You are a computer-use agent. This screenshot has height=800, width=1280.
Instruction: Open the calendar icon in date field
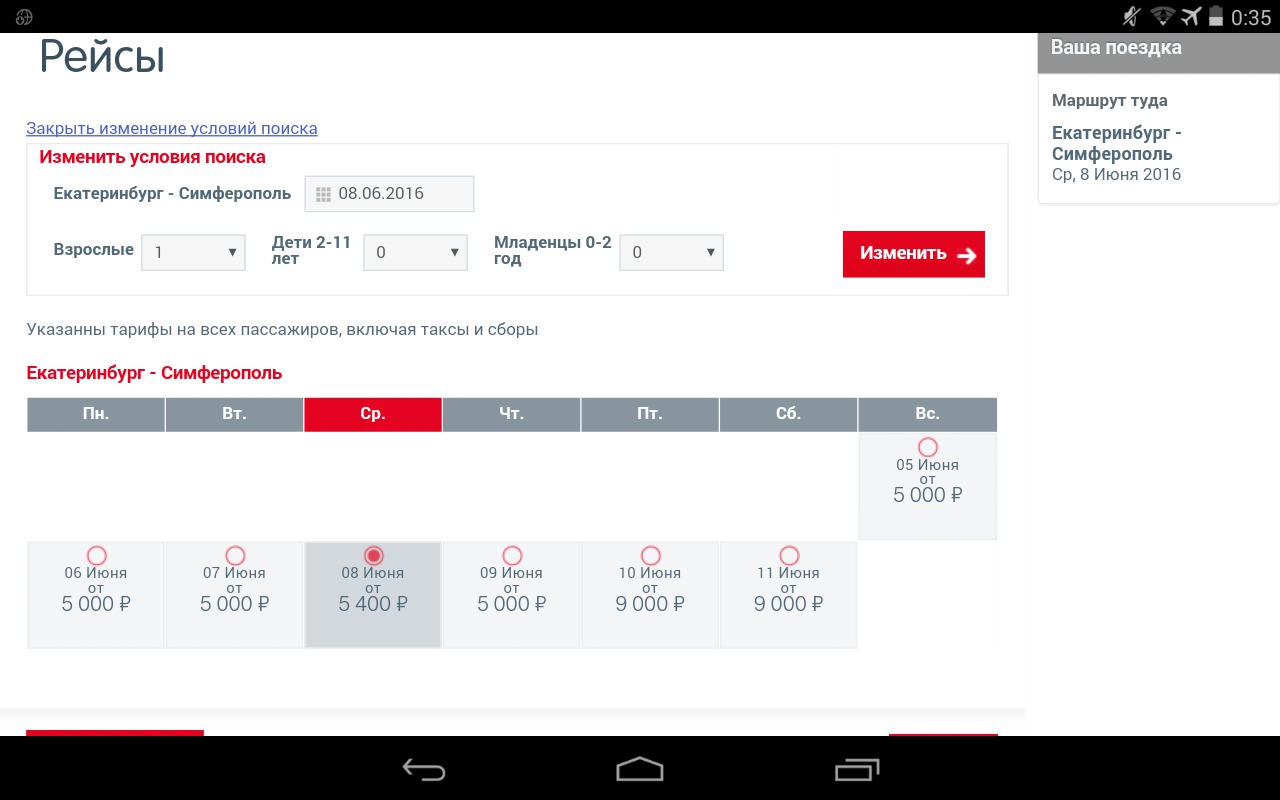pyautogui.click(x=323, y=194)
